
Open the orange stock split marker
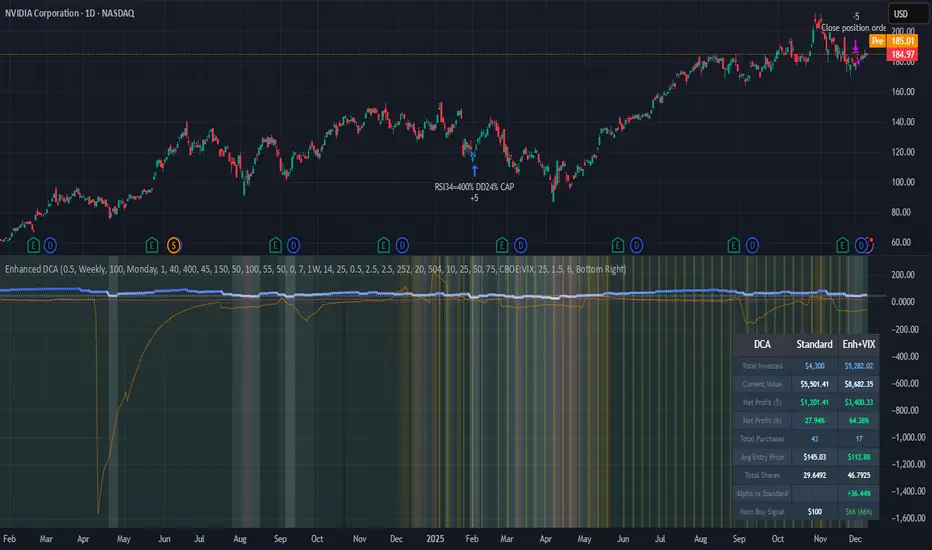[174, 245]
